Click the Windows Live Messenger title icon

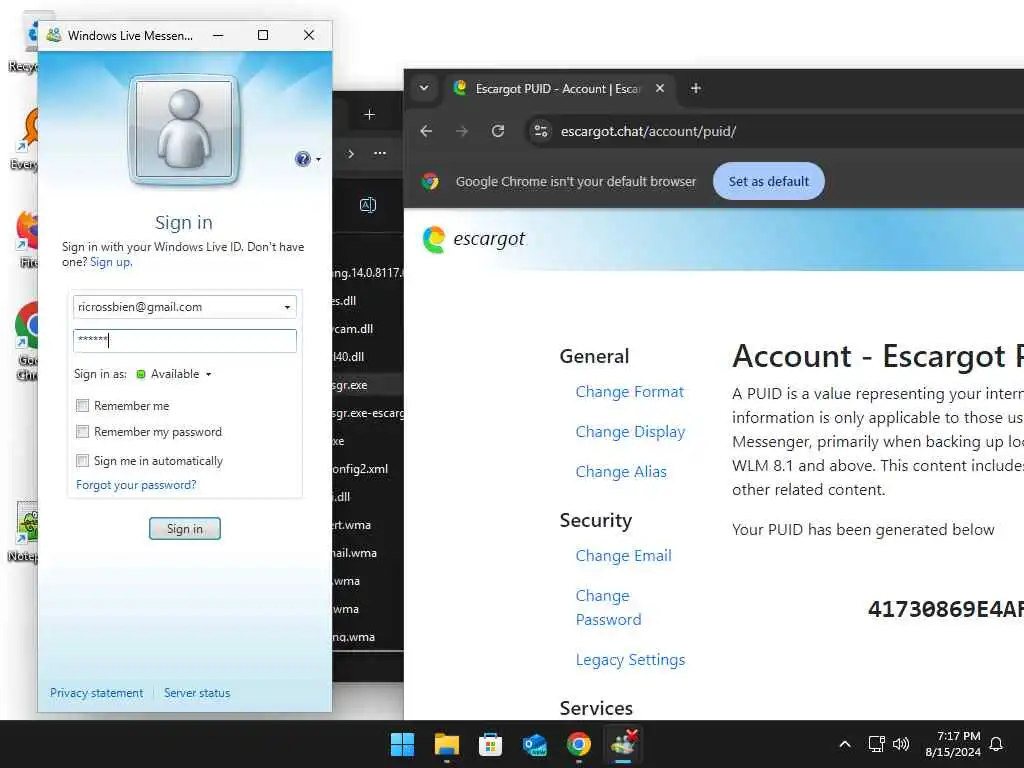pyautogui.click(x=54, y=35)
